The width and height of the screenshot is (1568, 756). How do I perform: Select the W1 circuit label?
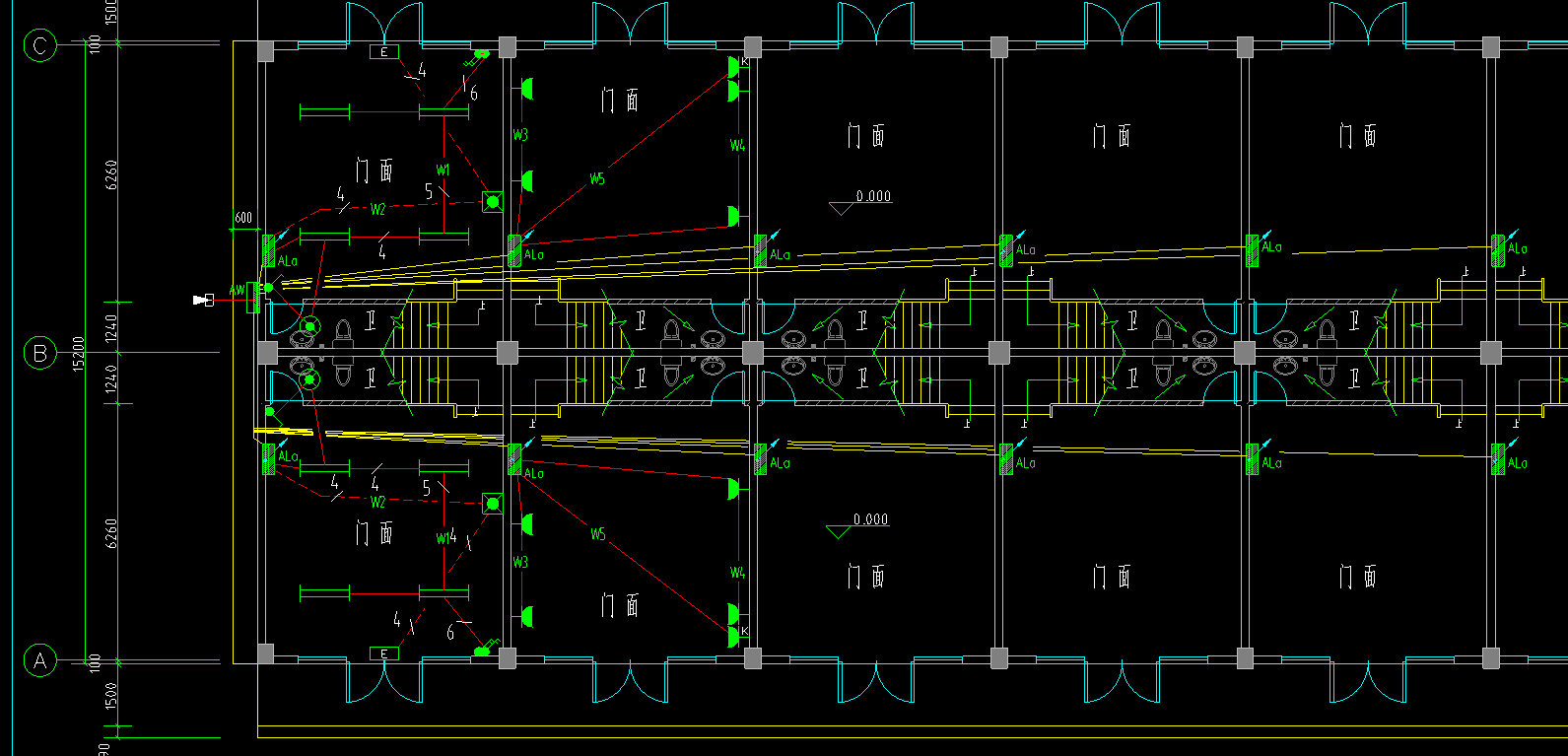point(443,170)
